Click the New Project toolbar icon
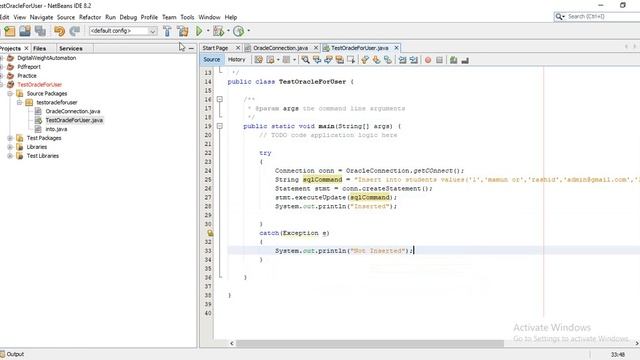640x360 pixels. (9, 31)
